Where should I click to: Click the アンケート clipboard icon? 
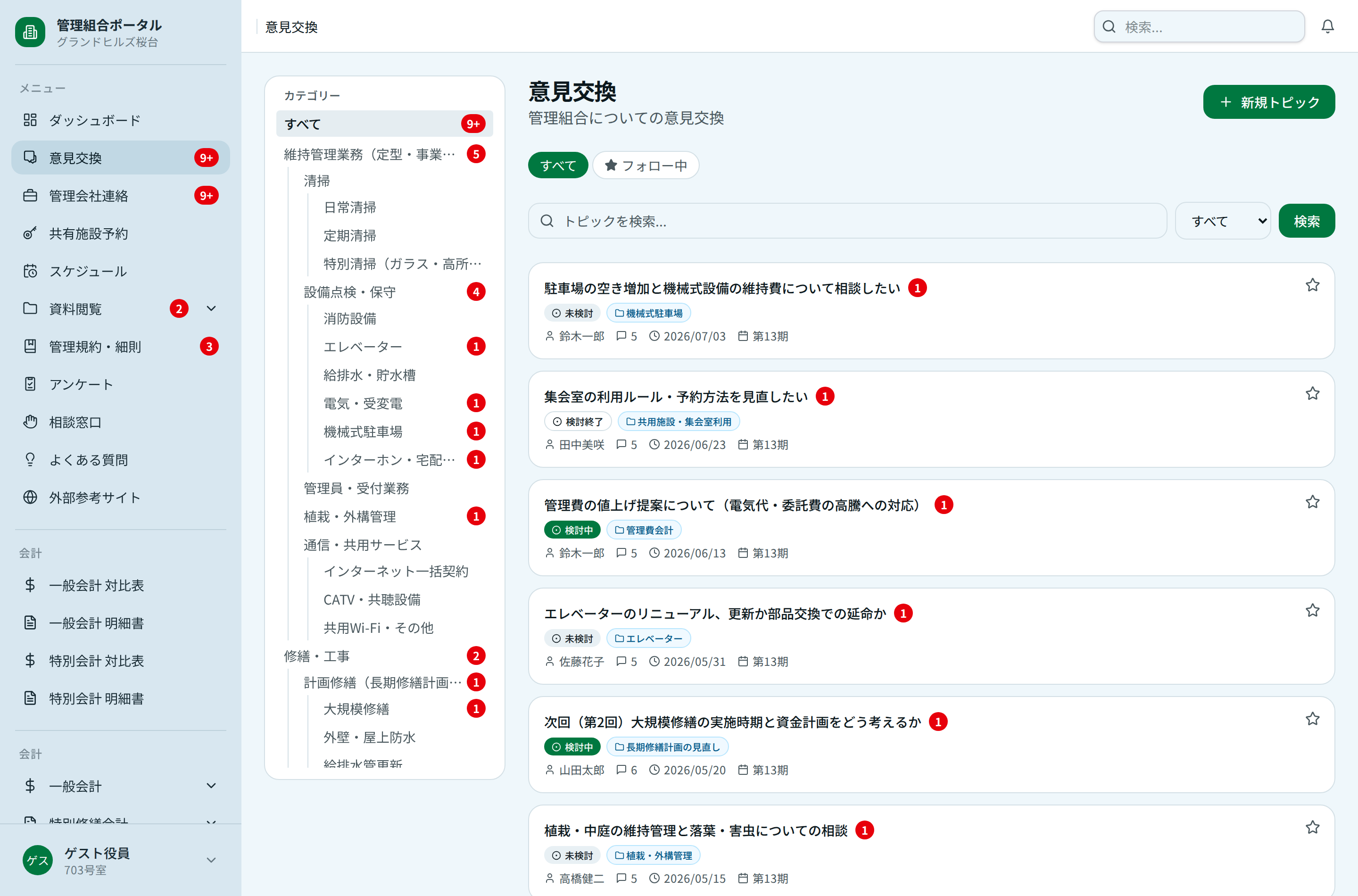point(30,384)
